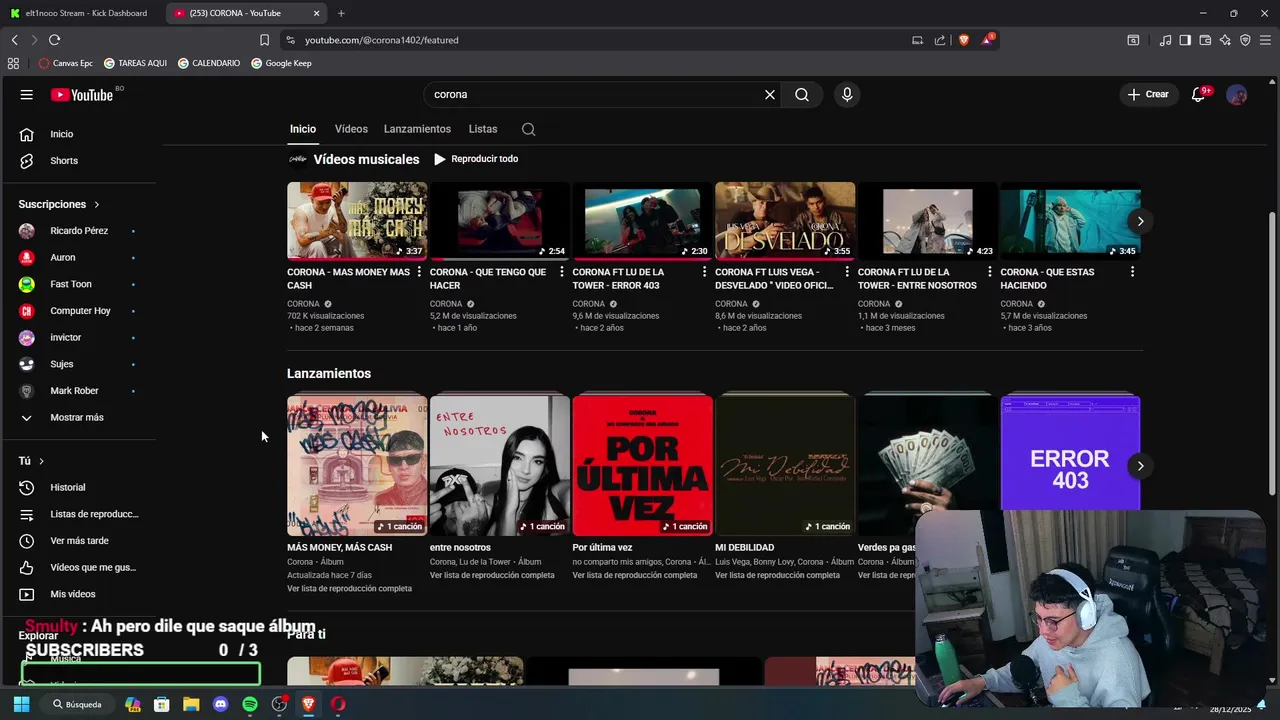The image size is (1280, 720).
Task: Open YouTube notifications bell
Action: (1198, 94)
